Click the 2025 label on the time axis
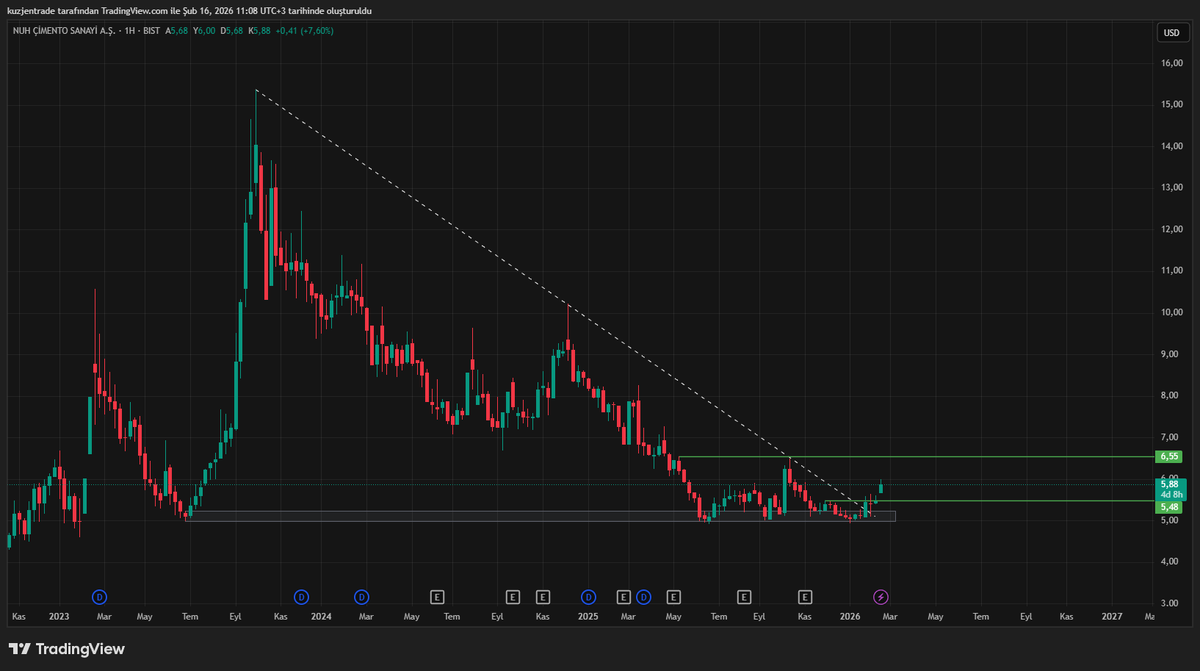Image resolution: width=1200 pixels, height=671 pixels. (x=588, y=618)
